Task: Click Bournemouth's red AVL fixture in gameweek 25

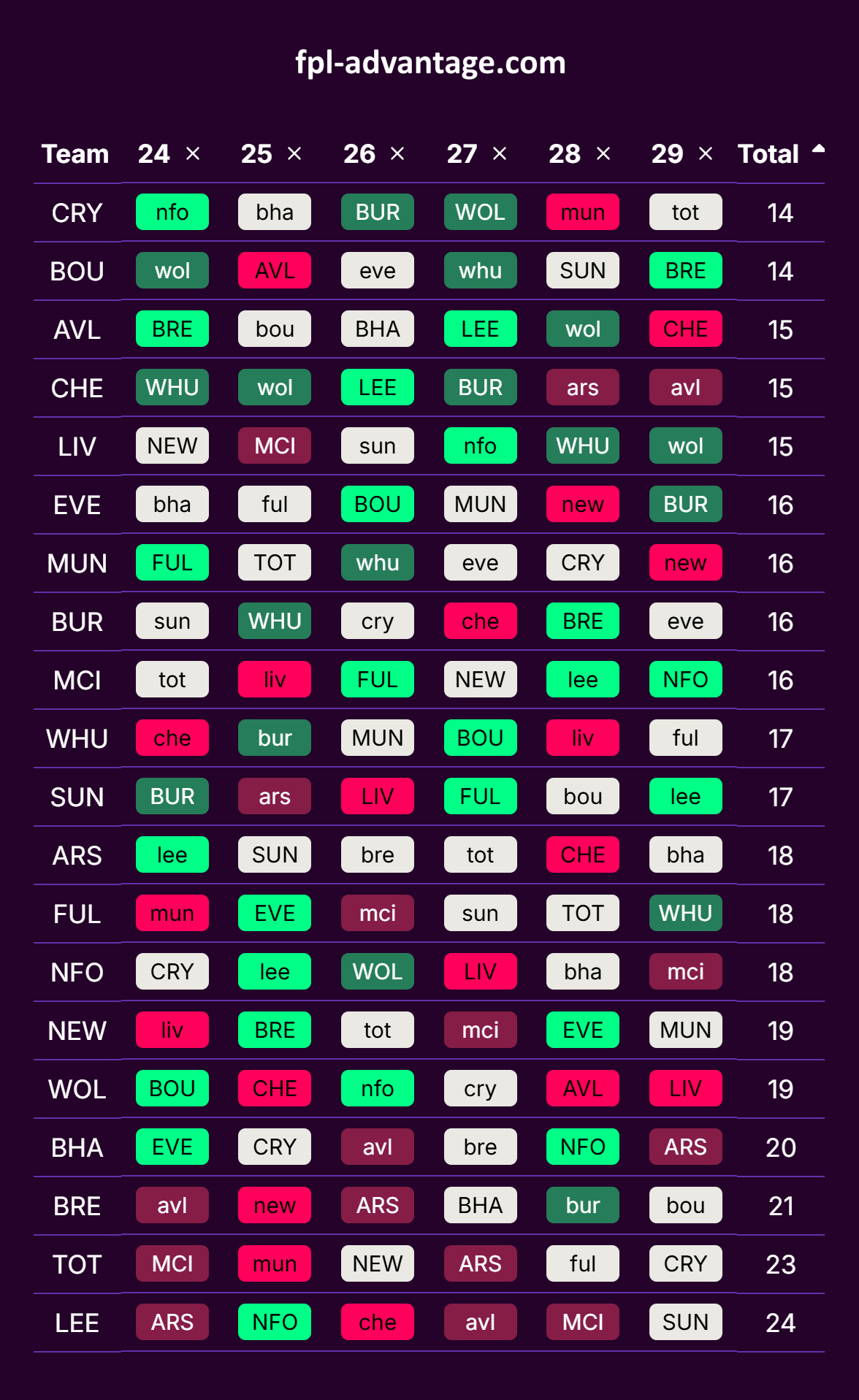Action: tap(275, 271)
